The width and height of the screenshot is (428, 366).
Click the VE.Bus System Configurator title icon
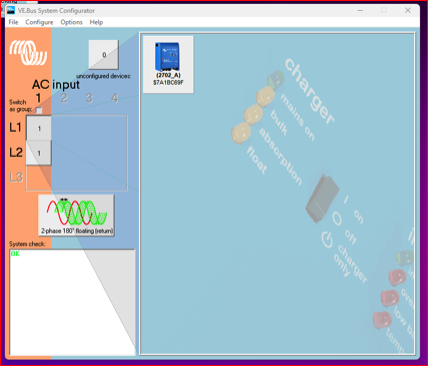click(x=11, y=10)
